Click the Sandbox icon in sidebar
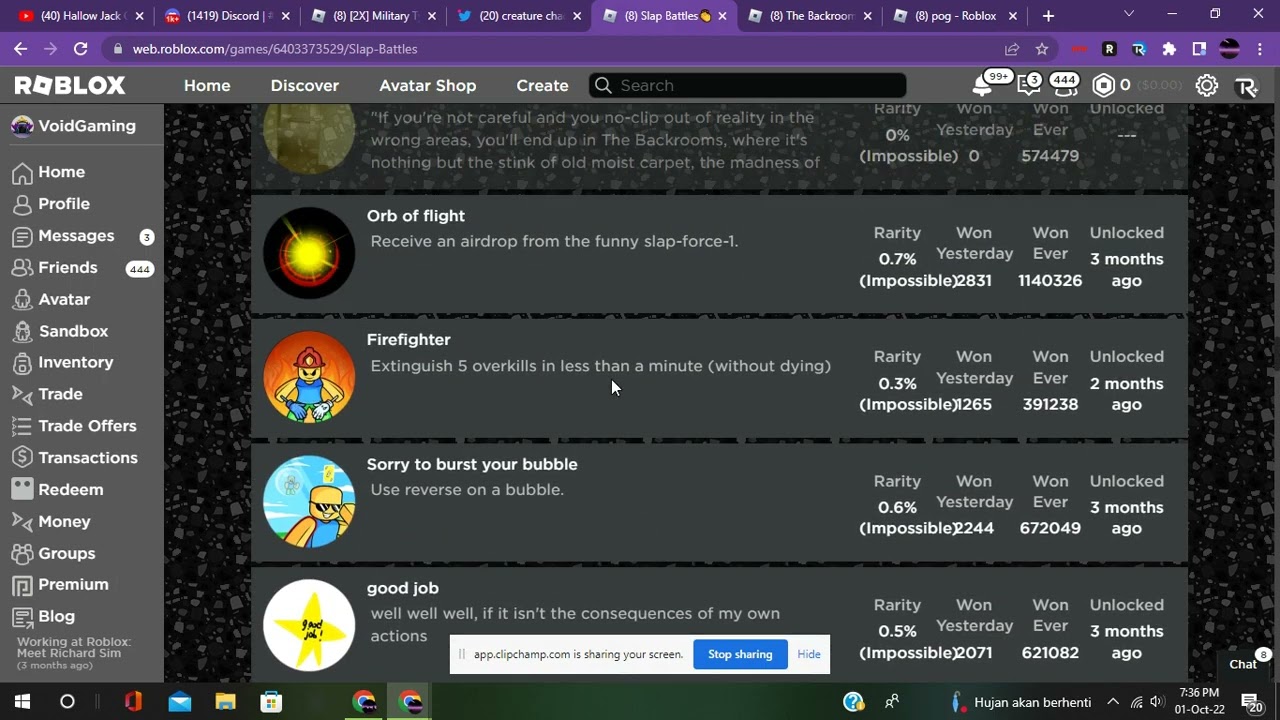The height and width of the screenshot is (720, 1280). [23, 331]
